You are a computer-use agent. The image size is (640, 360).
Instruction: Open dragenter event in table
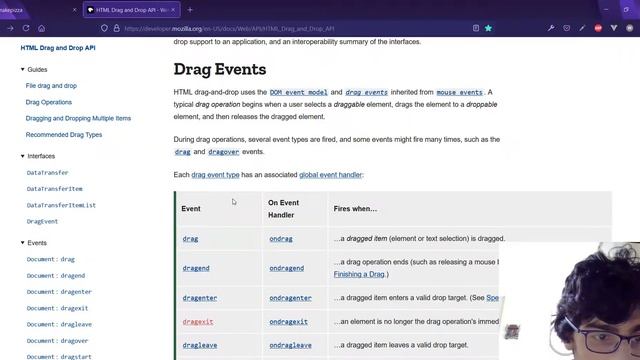[200, 298]
